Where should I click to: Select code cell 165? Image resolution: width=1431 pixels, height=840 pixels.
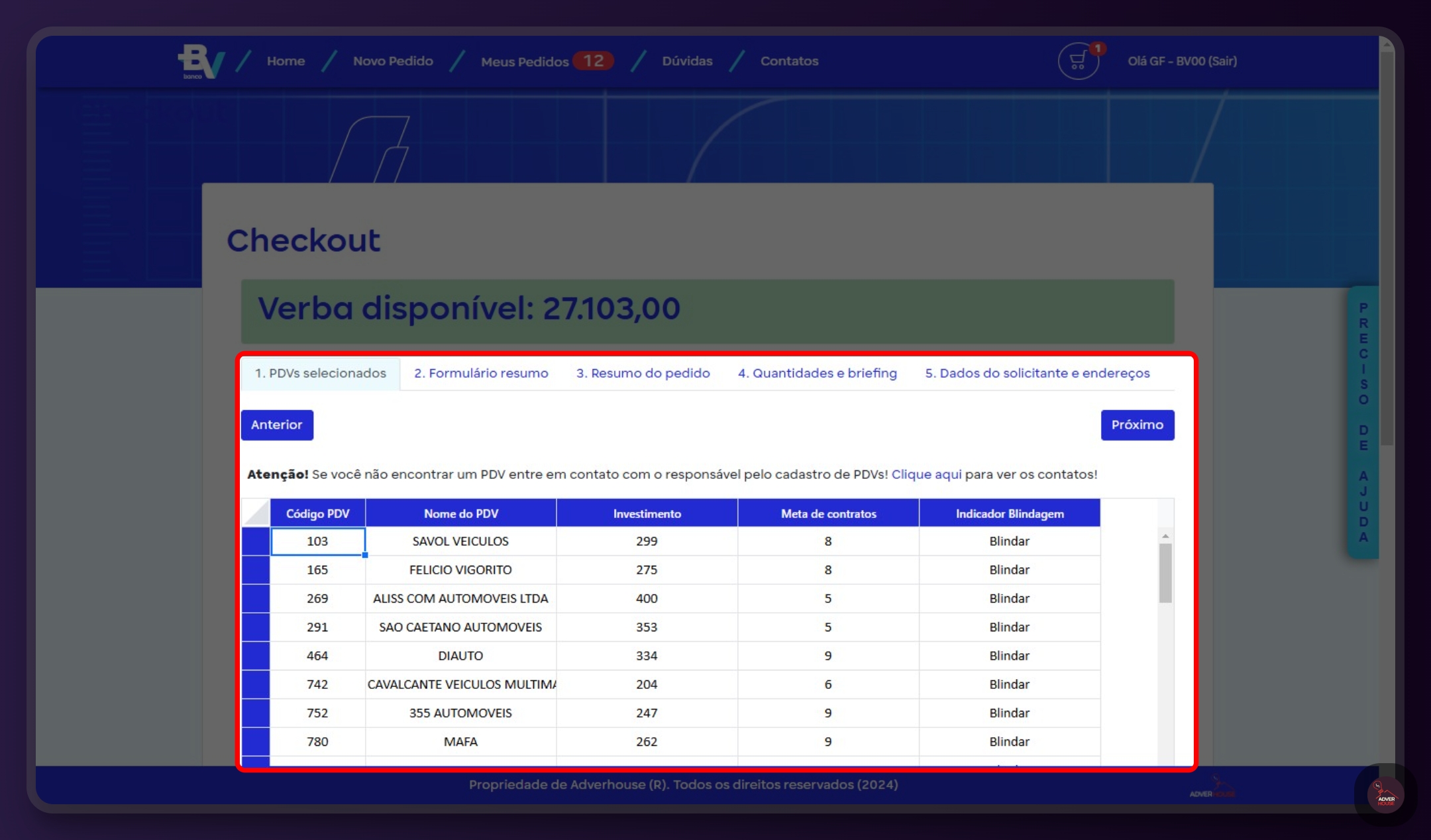(x=317, y=570)
